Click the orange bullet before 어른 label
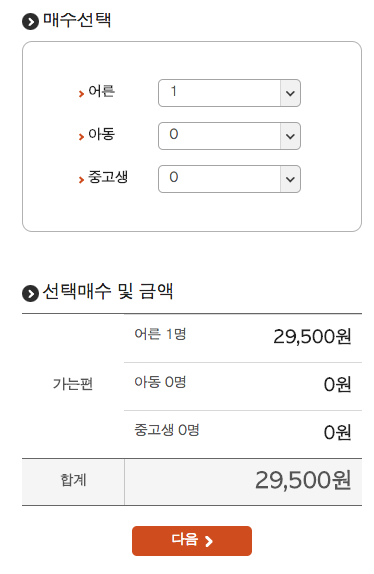Image resolution: width=374 pixels, height=574 pixels. coord(81,94)
